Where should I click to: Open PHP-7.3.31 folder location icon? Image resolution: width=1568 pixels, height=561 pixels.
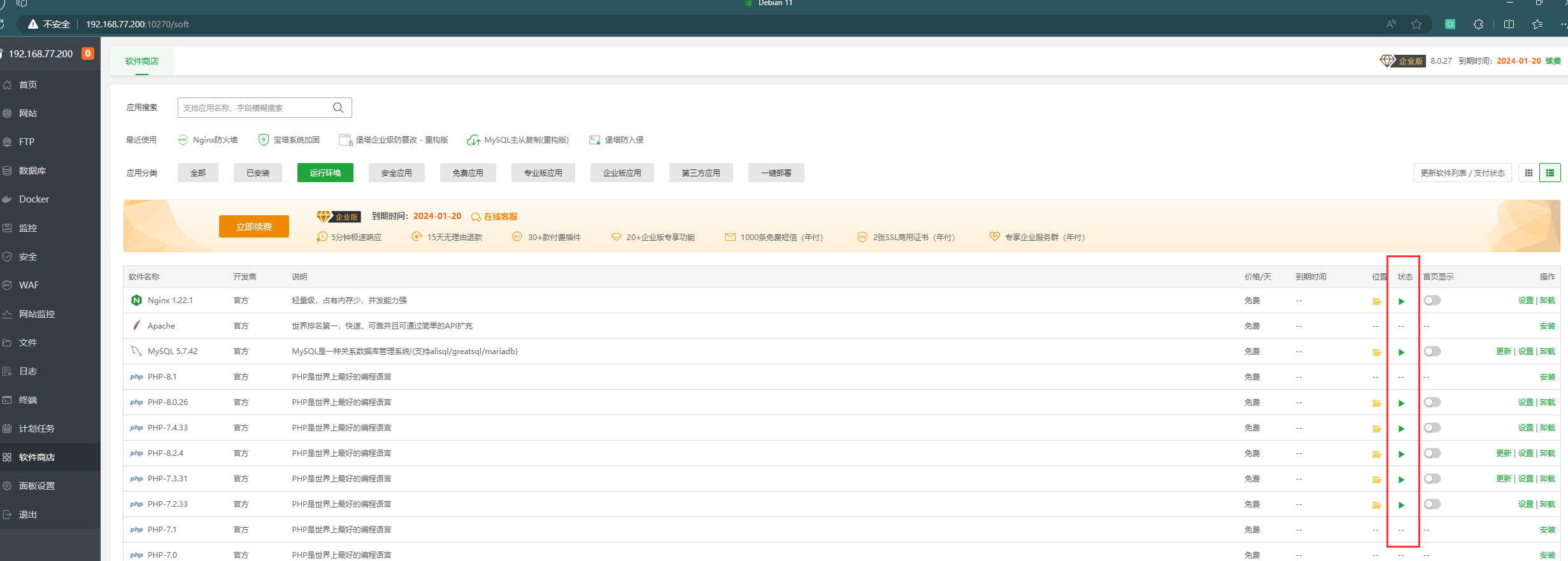[1376, 479]
